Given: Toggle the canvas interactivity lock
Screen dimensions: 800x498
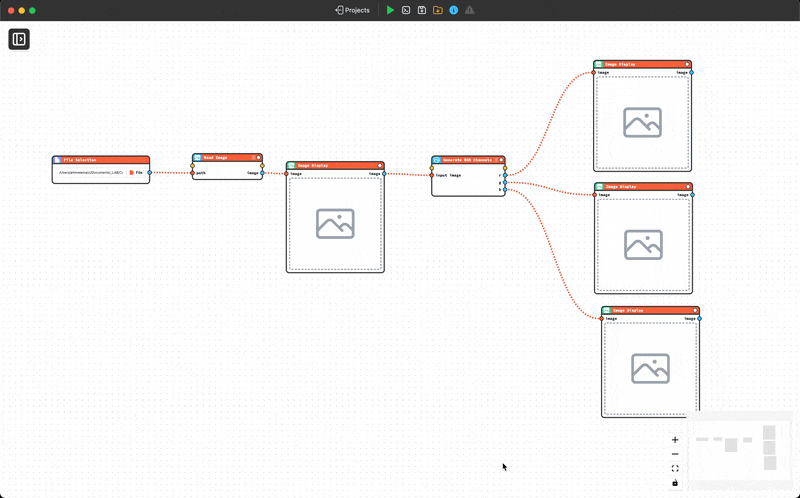Looking at the screenshot, I should (675, 483).
